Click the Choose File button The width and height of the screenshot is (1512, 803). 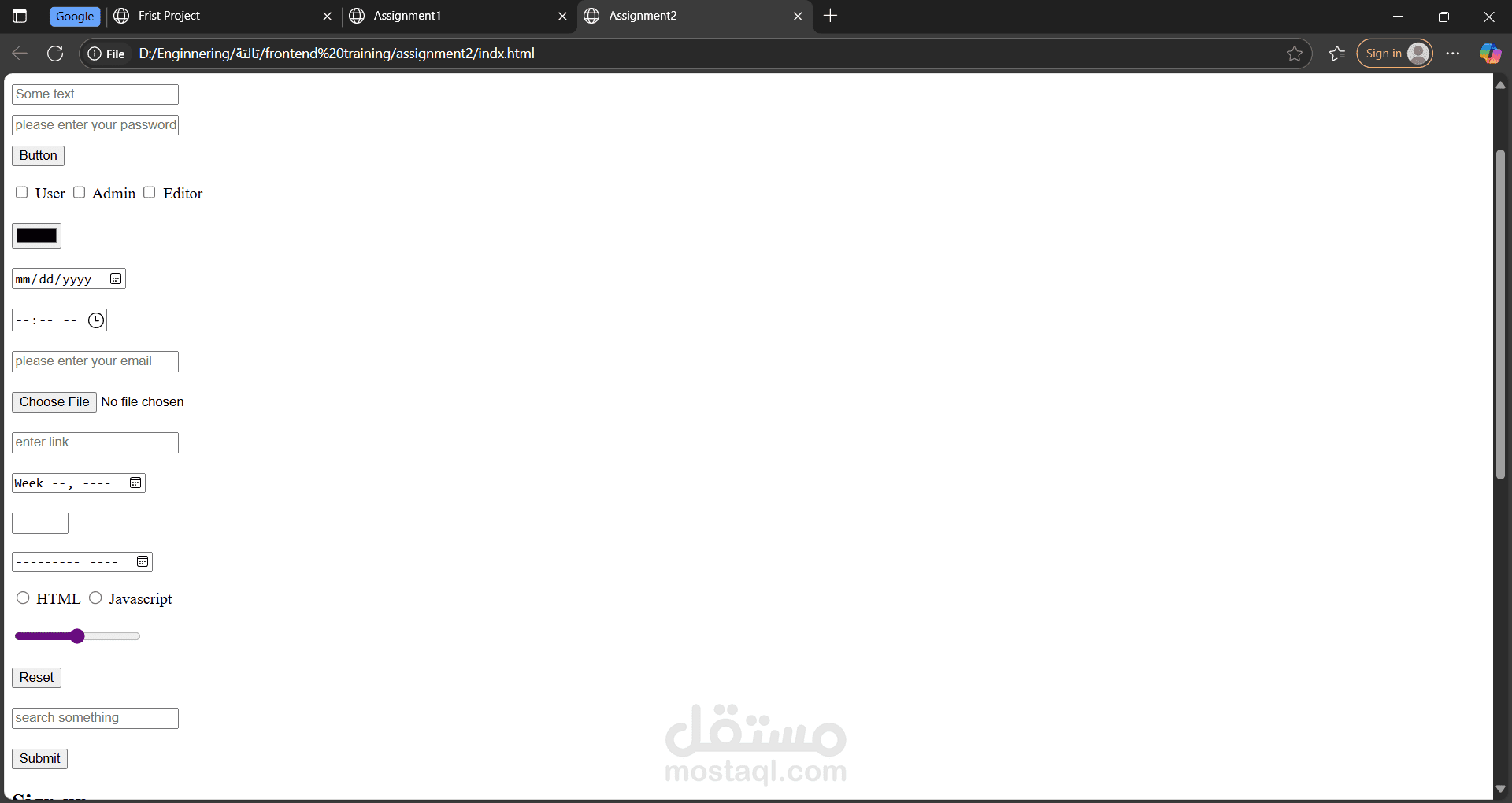pos(54,402)
